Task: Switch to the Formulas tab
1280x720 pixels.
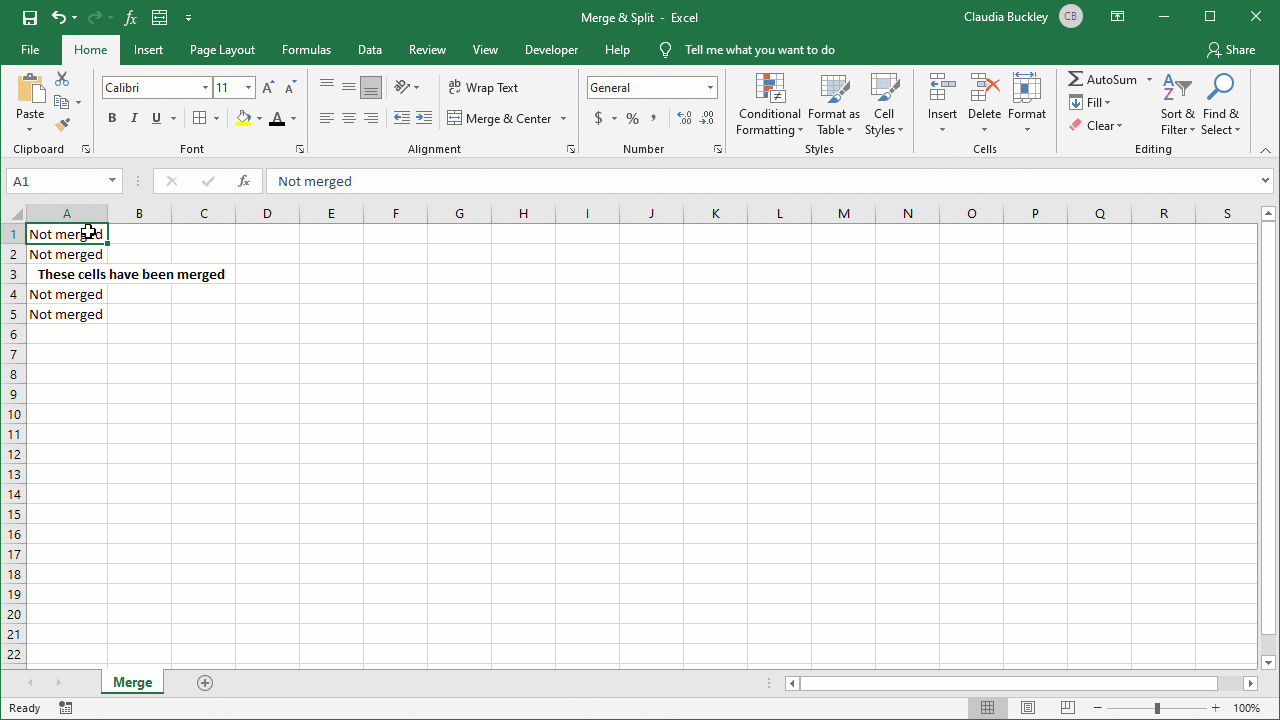Action: click(x=306, y=50)
